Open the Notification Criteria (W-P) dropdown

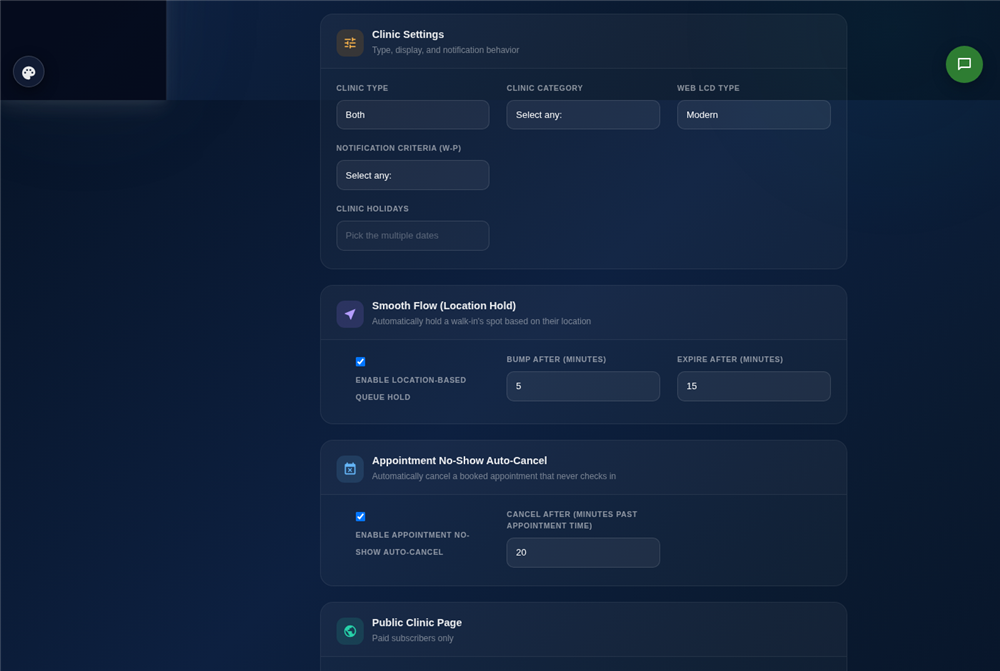[x=413, y=175]
